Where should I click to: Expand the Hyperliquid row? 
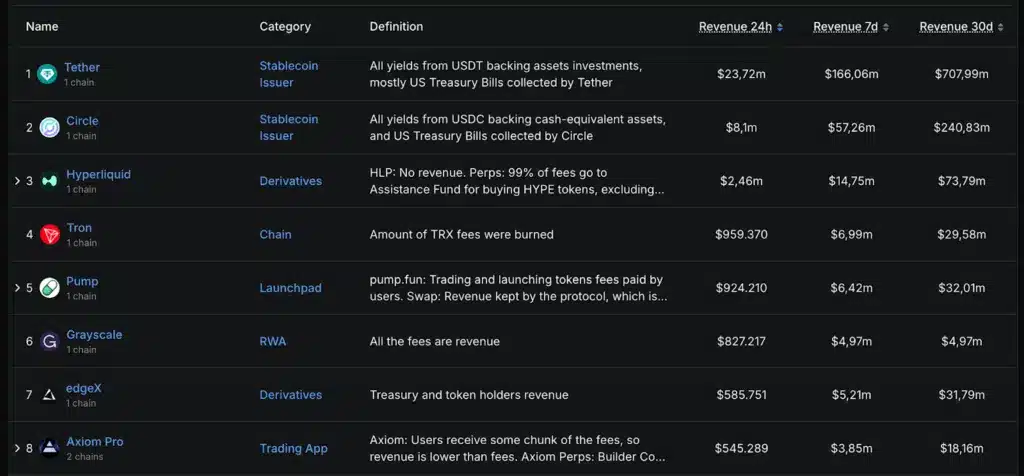pos(17,181)
